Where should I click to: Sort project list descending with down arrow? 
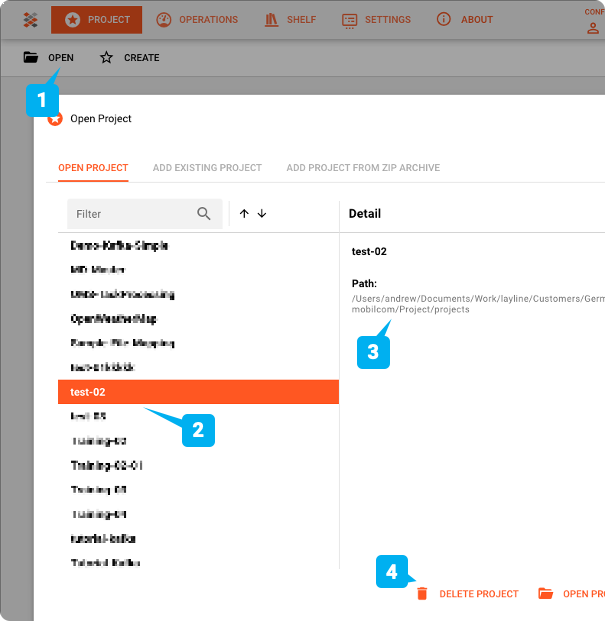262,214
